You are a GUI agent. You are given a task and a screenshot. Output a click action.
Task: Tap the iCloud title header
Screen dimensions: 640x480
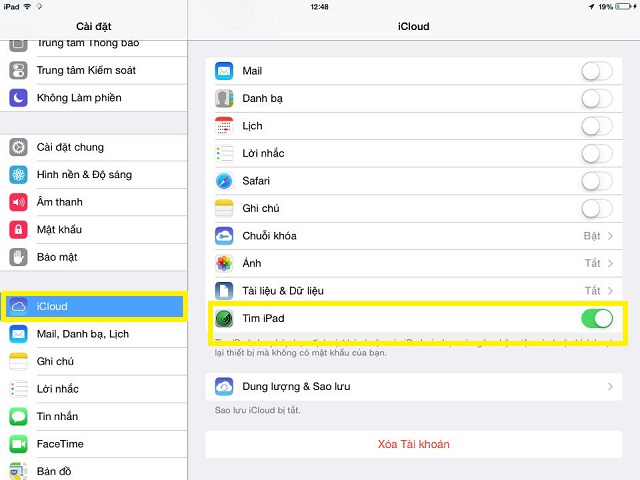tap(413, 27)
